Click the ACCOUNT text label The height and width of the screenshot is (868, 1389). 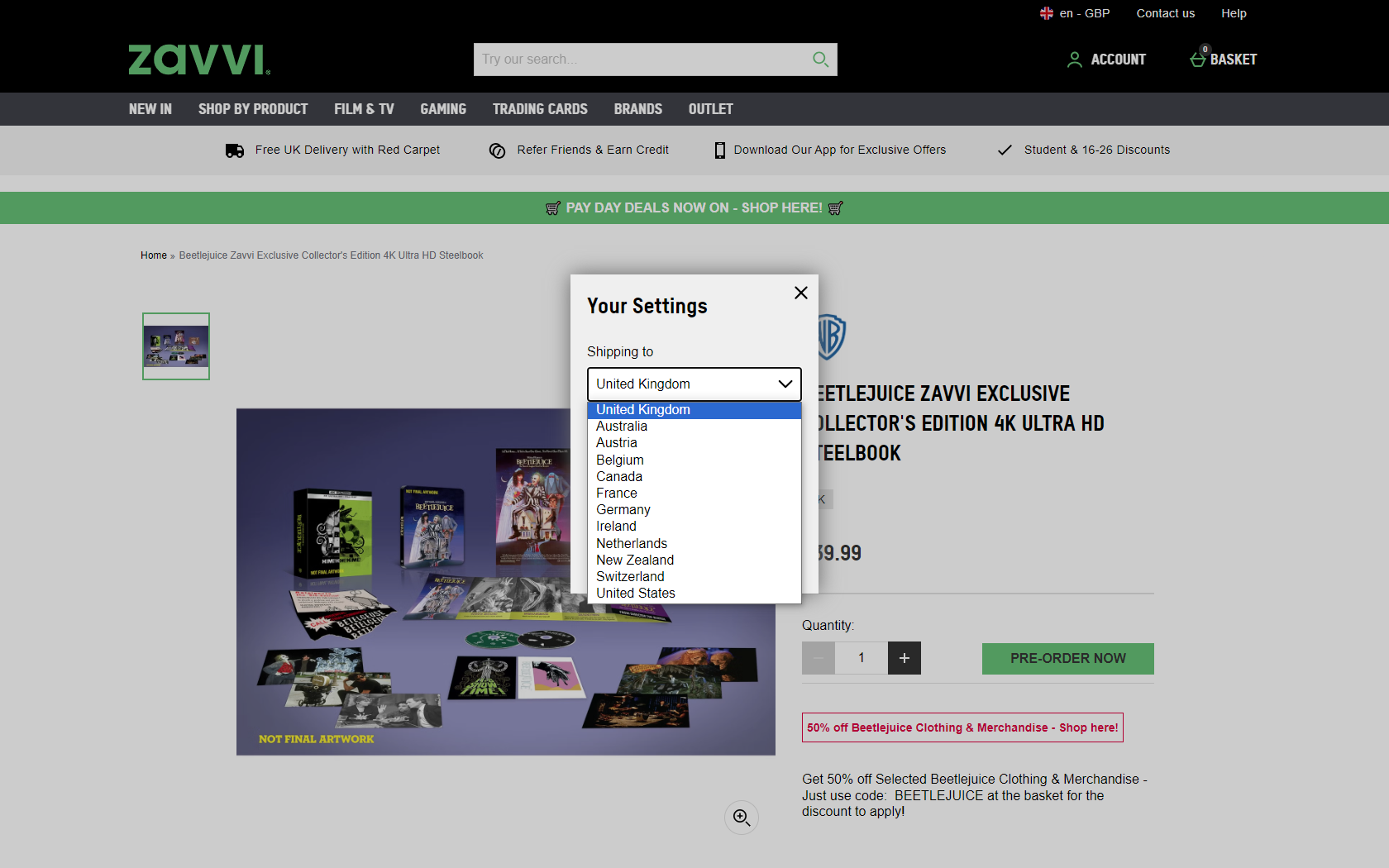(x=1118, y=60)
